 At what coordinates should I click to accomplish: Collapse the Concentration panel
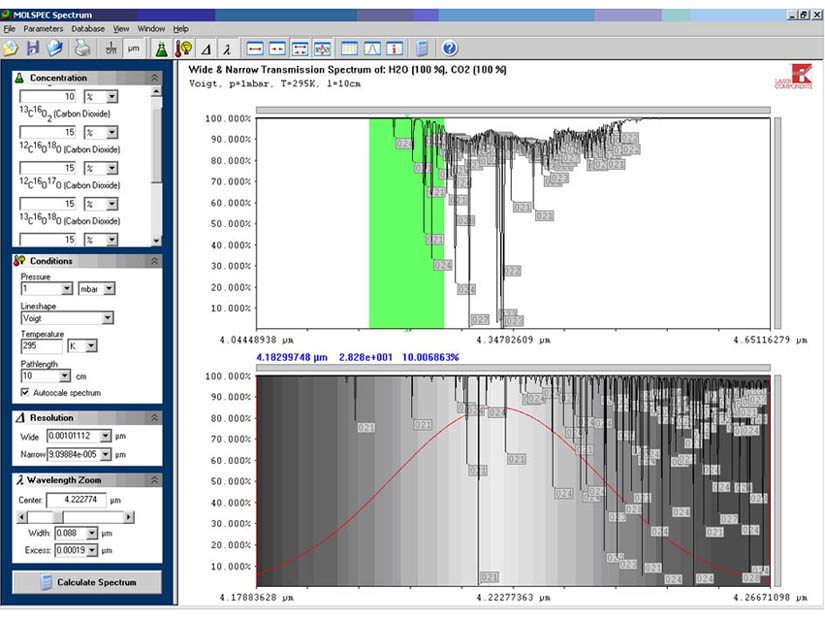tap(153, 78)
